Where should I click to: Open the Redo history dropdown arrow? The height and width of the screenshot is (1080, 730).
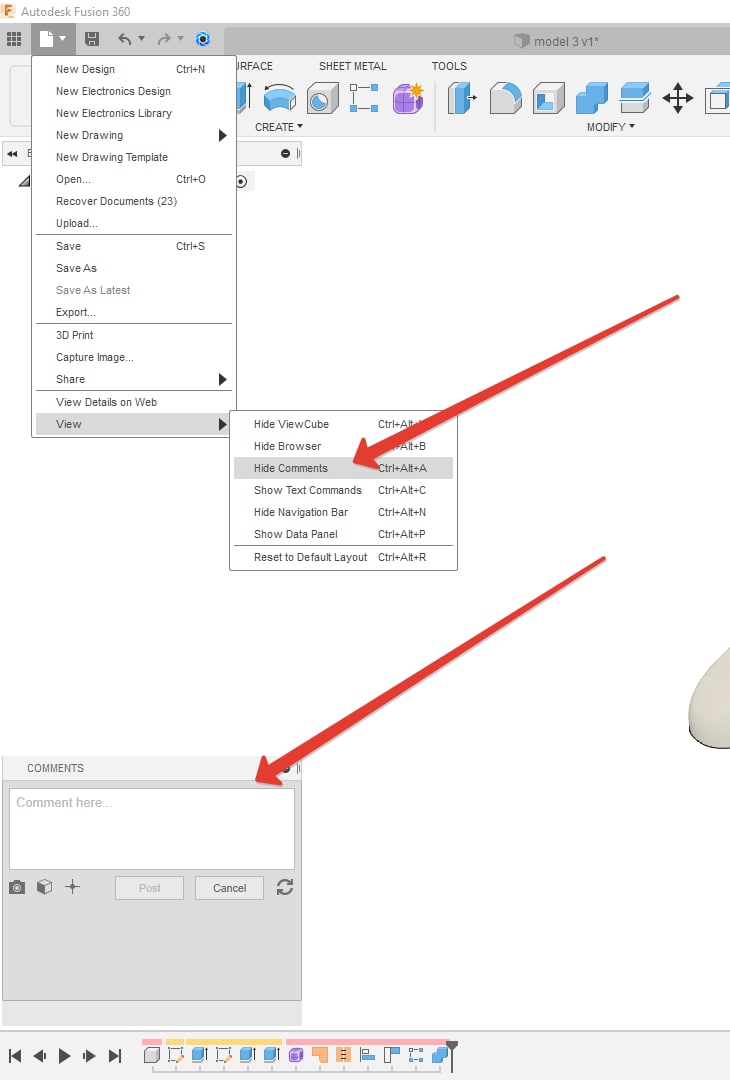pyautogui.click(x=180, y=39)
